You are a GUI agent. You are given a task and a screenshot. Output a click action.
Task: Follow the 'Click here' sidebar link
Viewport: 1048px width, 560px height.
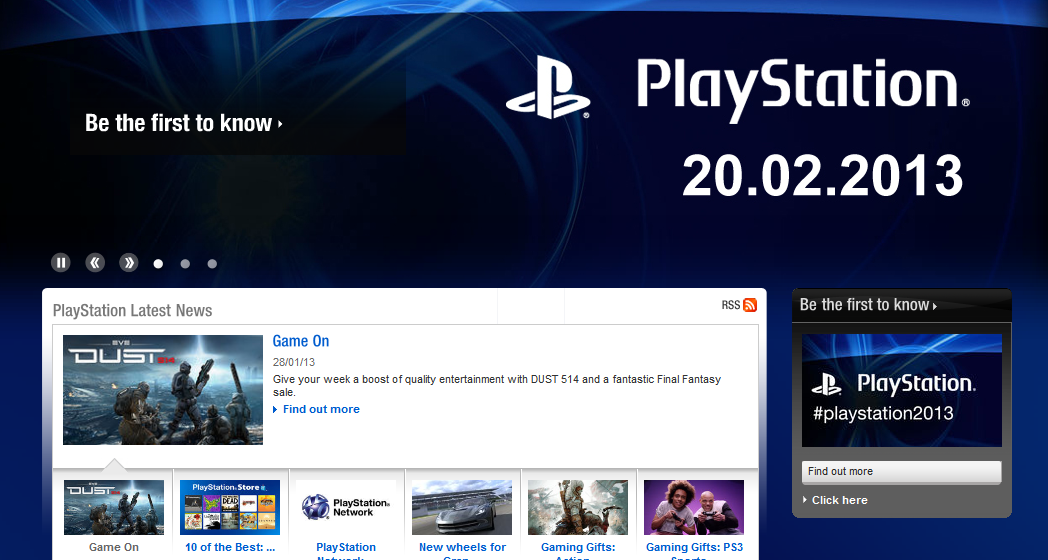[x=839, y=500]
